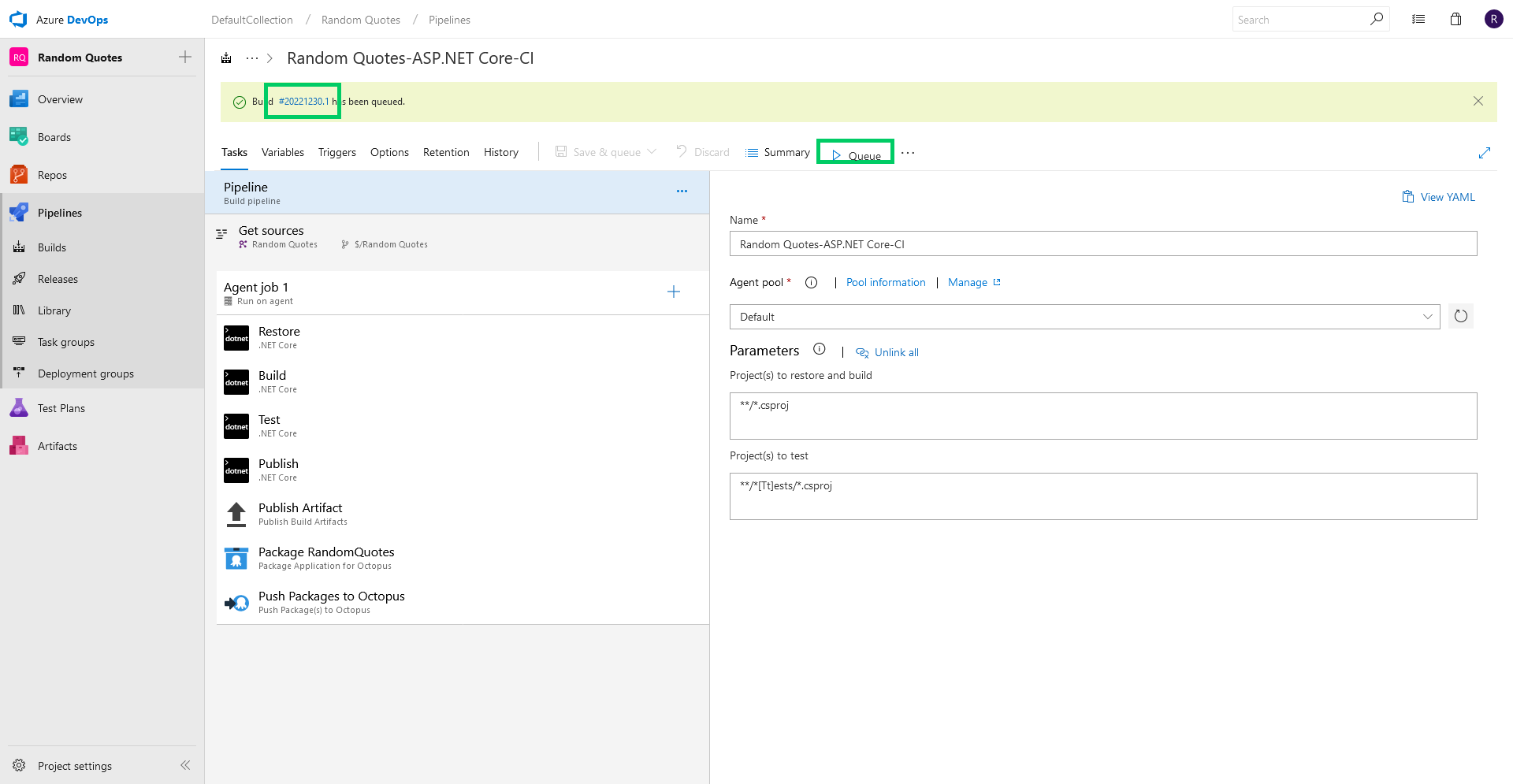Click the Pool information link
Viewport: 1513px width, 784px height.
click(x=886, y=282)
